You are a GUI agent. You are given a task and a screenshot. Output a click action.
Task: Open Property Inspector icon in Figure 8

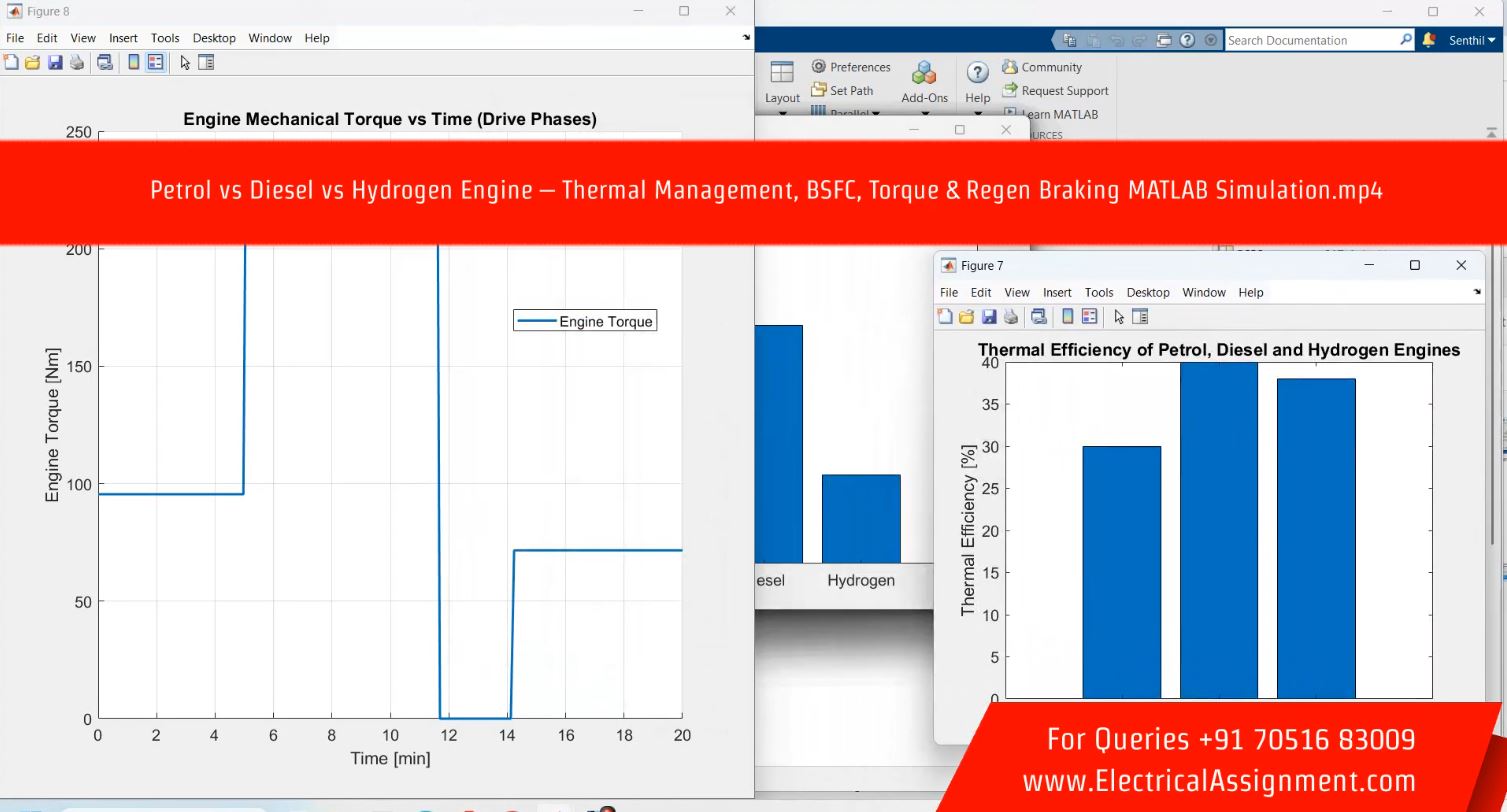pos(206,63)
